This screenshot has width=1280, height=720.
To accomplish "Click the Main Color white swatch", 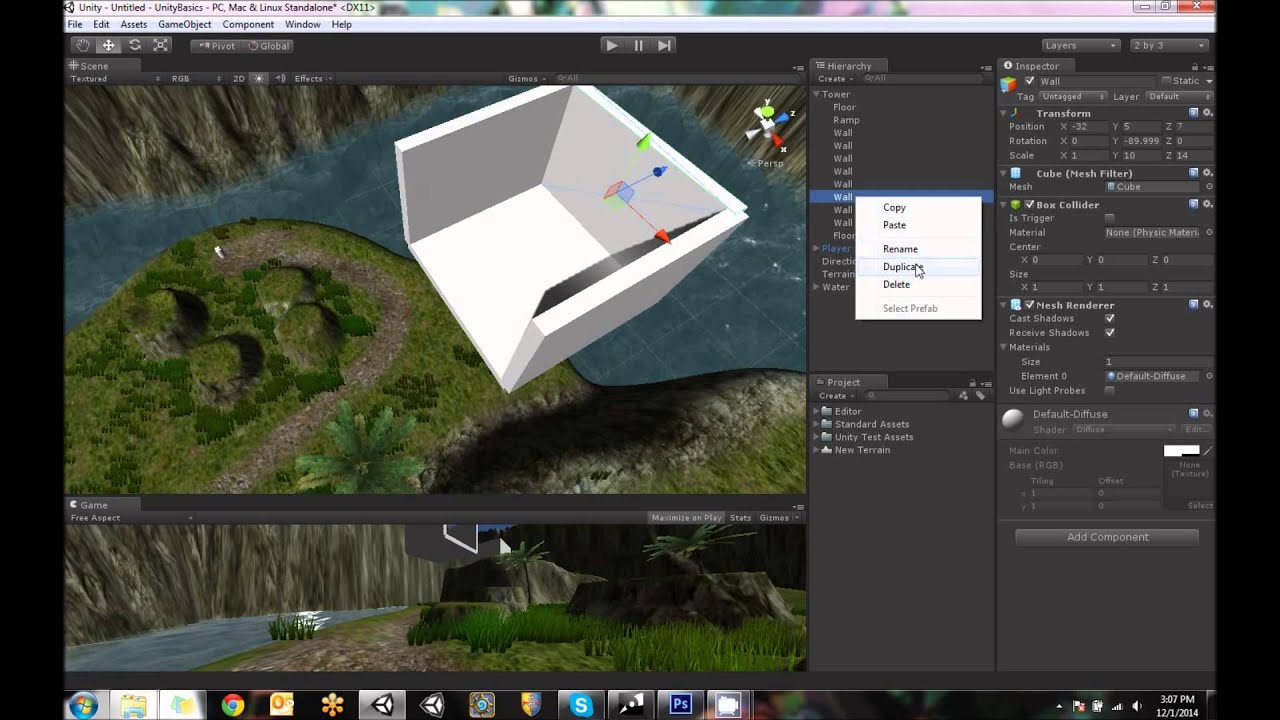I will pos(1181,451).
